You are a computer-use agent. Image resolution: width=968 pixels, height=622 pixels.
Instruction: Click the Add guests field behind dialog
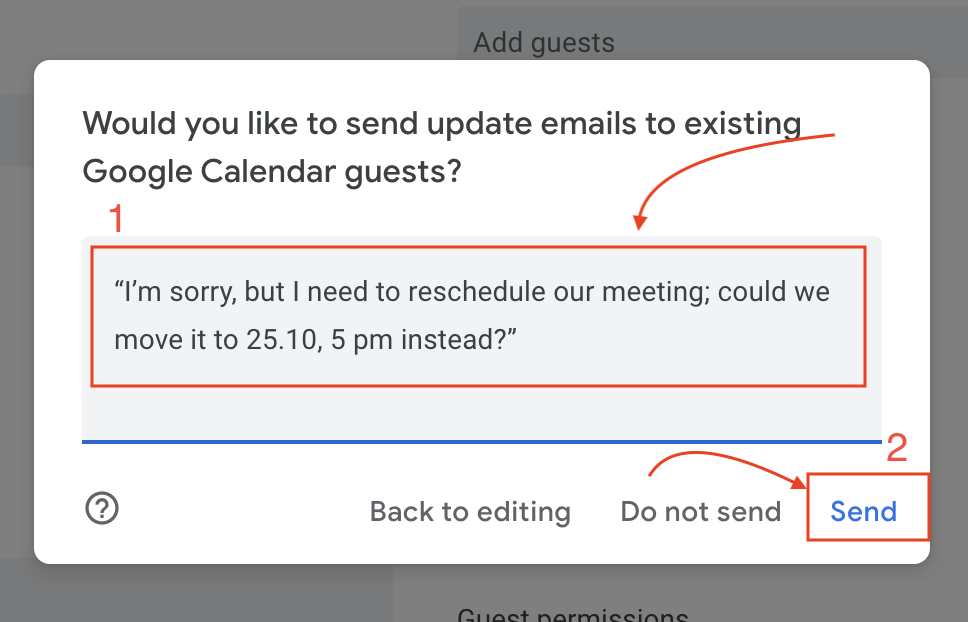712,43
